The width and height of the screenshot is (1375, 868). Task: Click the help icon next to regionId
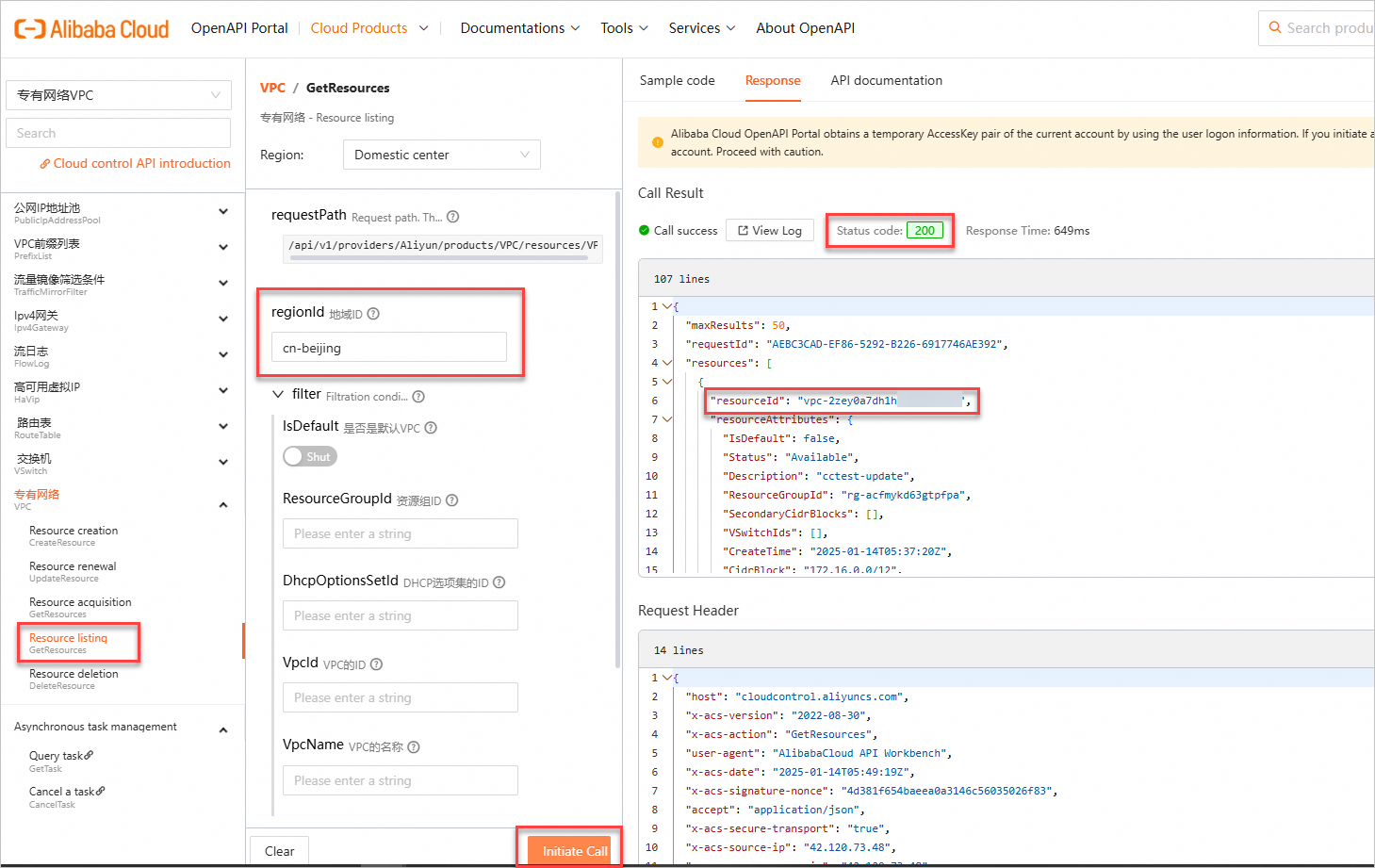[373, 314]
